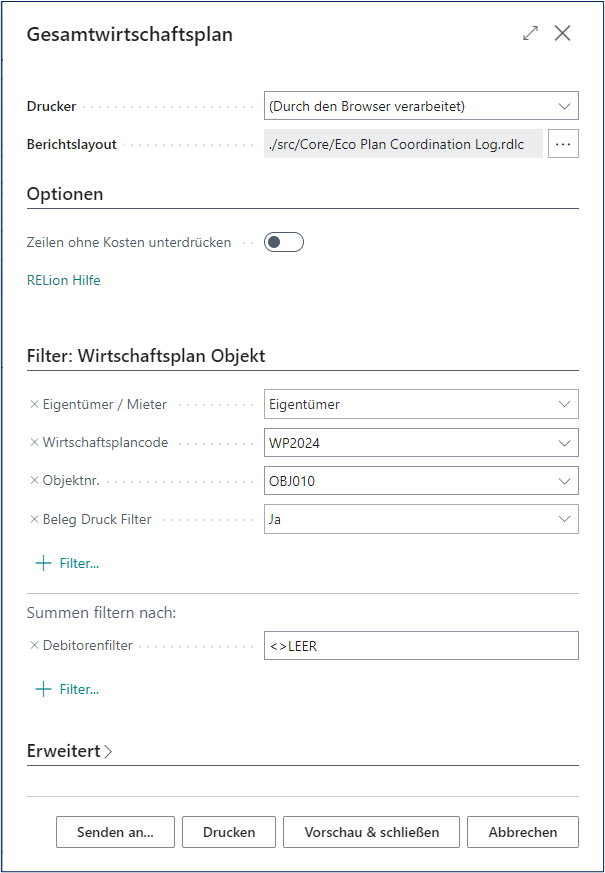
Task: Open the Eigentümer / Mieter dropdown
Action: click(x=565, y=405)
